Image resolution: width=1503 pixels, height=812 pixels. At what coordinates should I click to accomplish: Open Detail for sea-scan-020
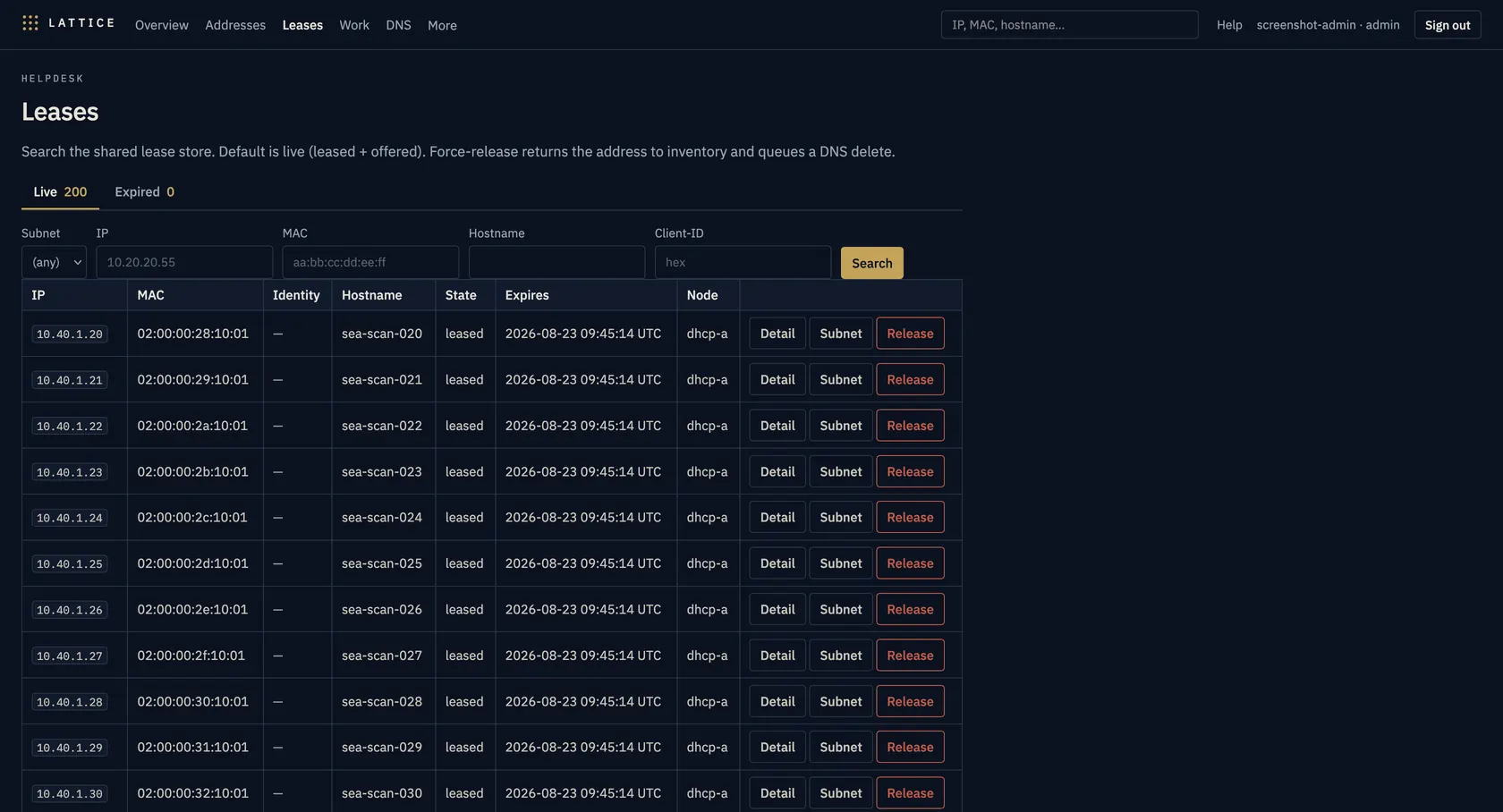pyautogui.click(x=777, y=334)
